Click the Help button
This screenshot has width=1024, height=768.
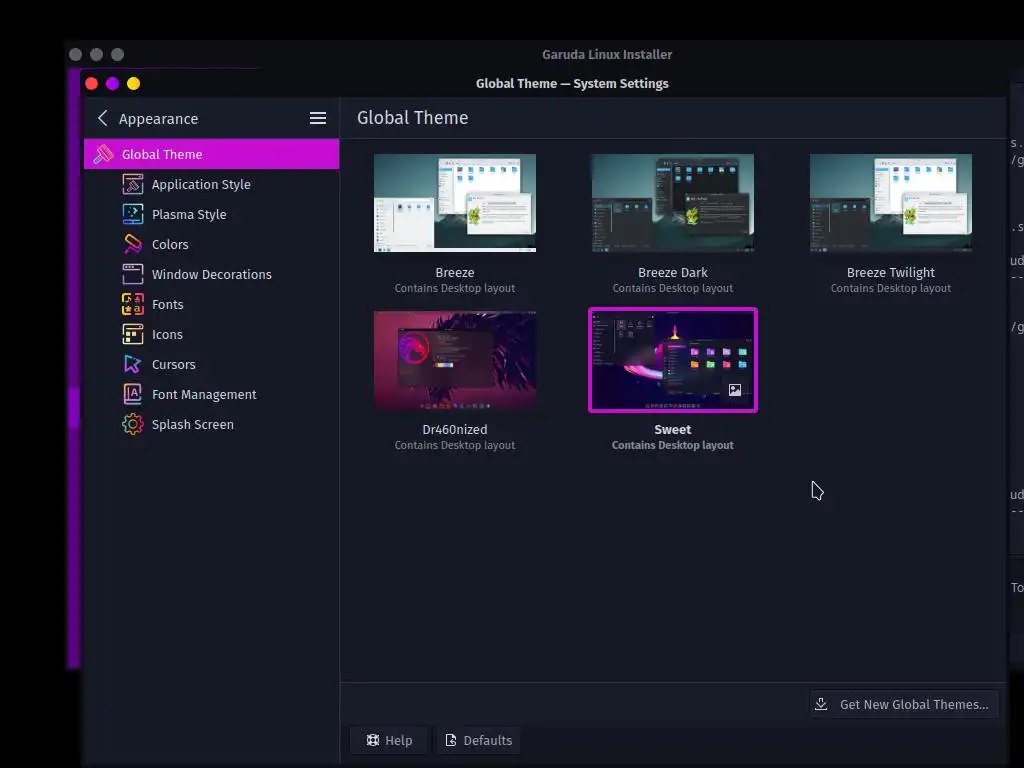(389, 740)
